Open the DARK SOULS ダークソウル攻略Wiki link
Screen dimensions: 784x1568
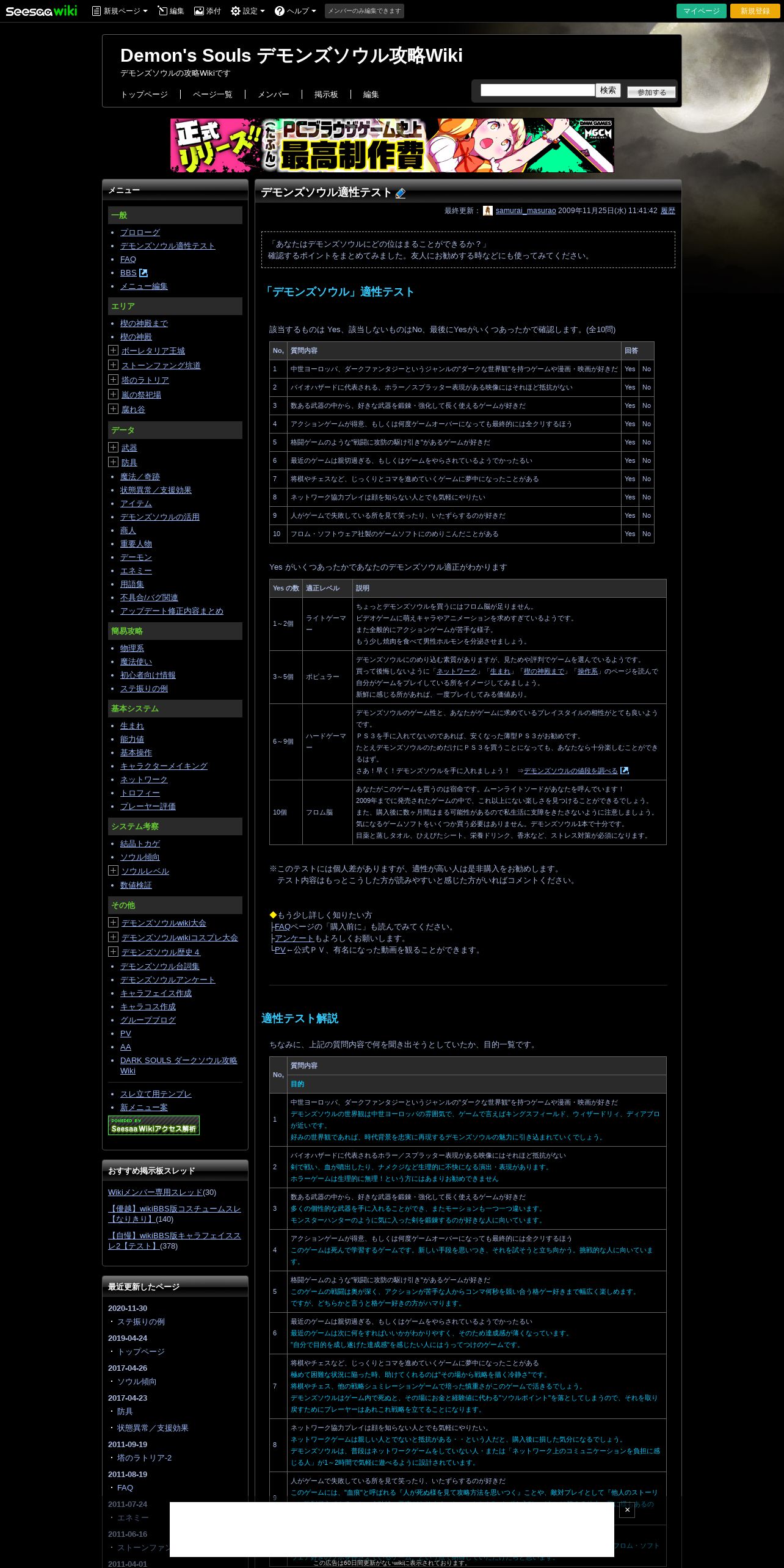pos(178,1065)
